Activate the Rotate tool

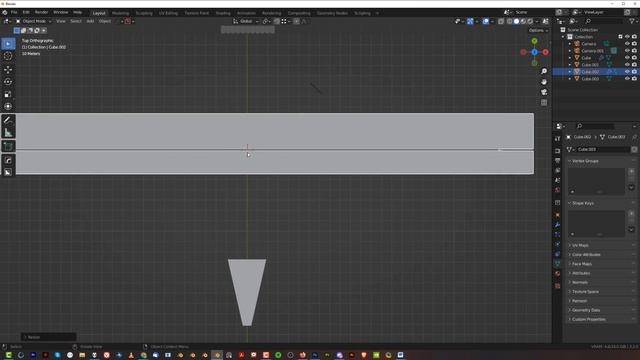(x=8, y=82)
